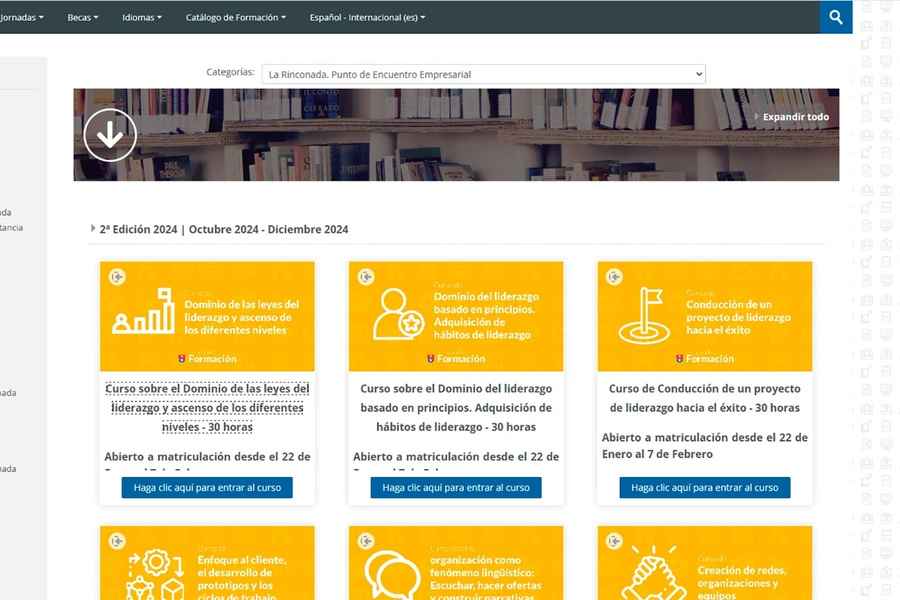This screenshot has width=900, height=600.
Task: Click section title 2ª Edición 2024 Octubre-Diciembre
Action: (x=224, y=229)
